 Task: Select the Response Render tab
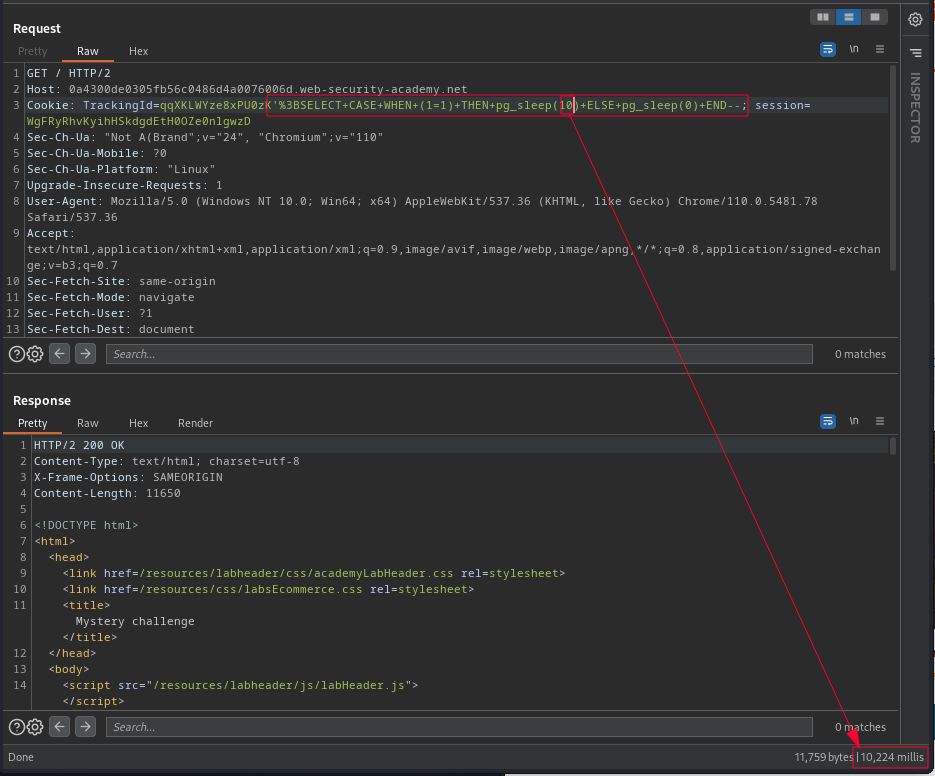195,423
